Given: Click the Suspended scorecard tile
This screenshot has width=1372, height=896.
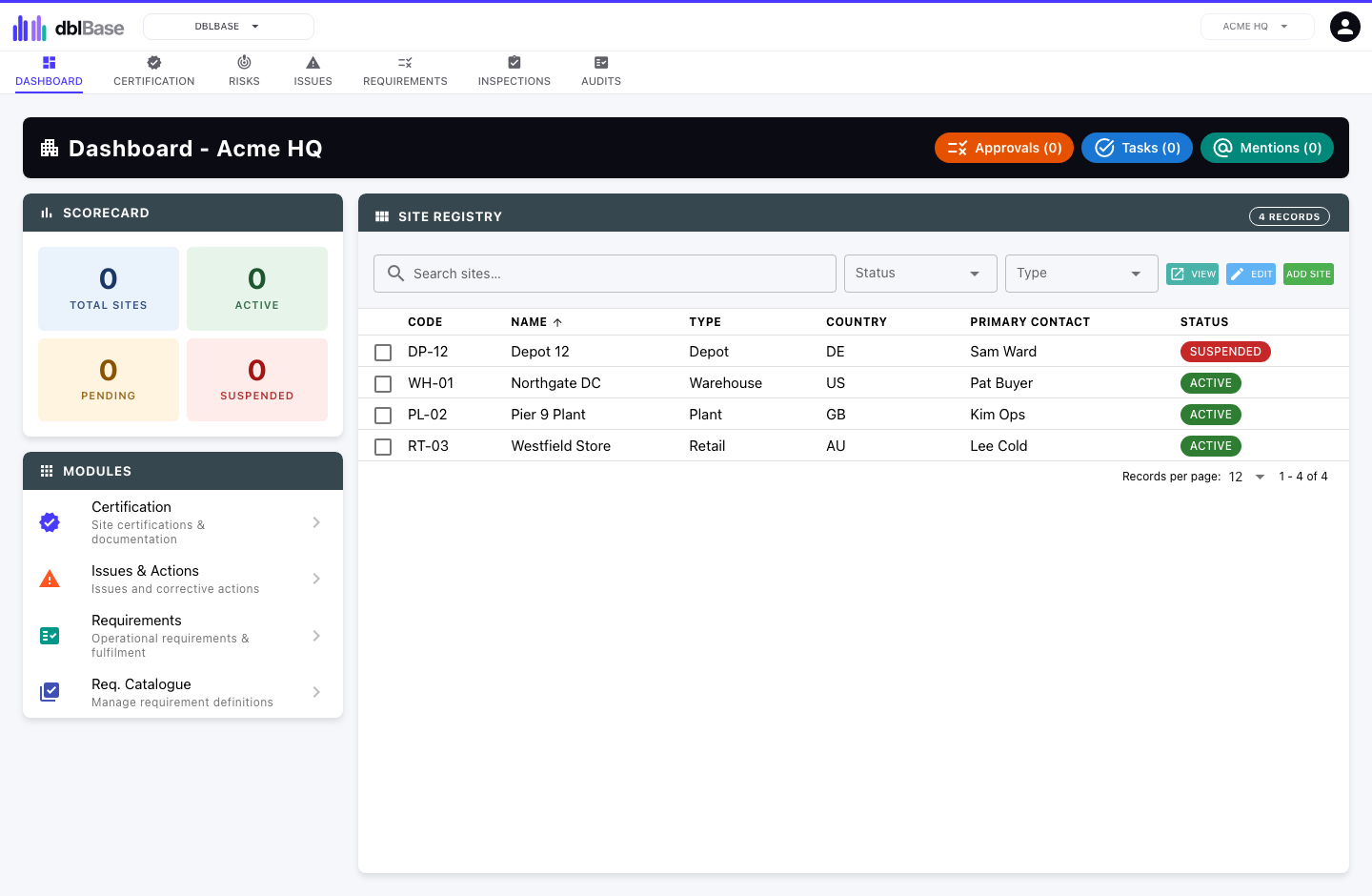Looking at the screenshot, I should pyautogui.click(x=257, y=379).
